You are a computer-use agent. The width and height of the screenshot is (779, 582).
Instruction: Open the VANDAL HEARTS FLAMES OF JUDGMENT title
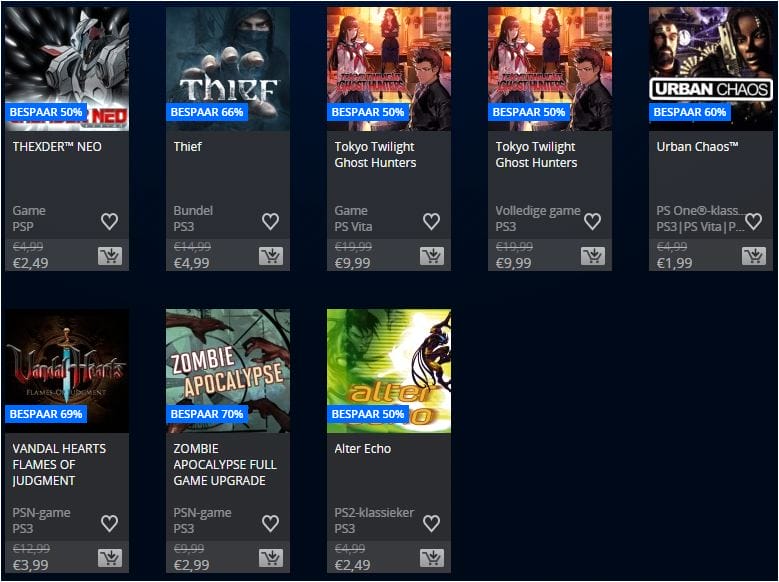[x=59, y=465]
